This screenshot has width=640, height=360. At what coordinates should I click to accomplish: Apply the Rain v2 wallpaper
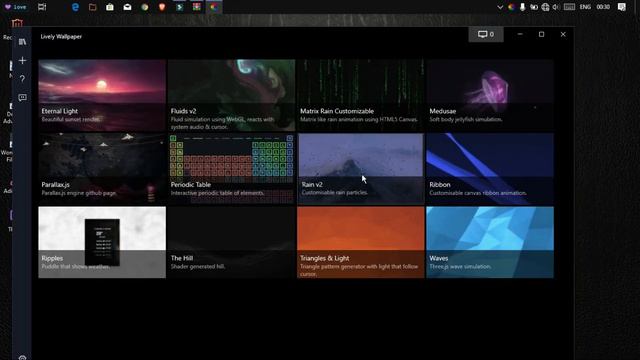coord(361,169)
